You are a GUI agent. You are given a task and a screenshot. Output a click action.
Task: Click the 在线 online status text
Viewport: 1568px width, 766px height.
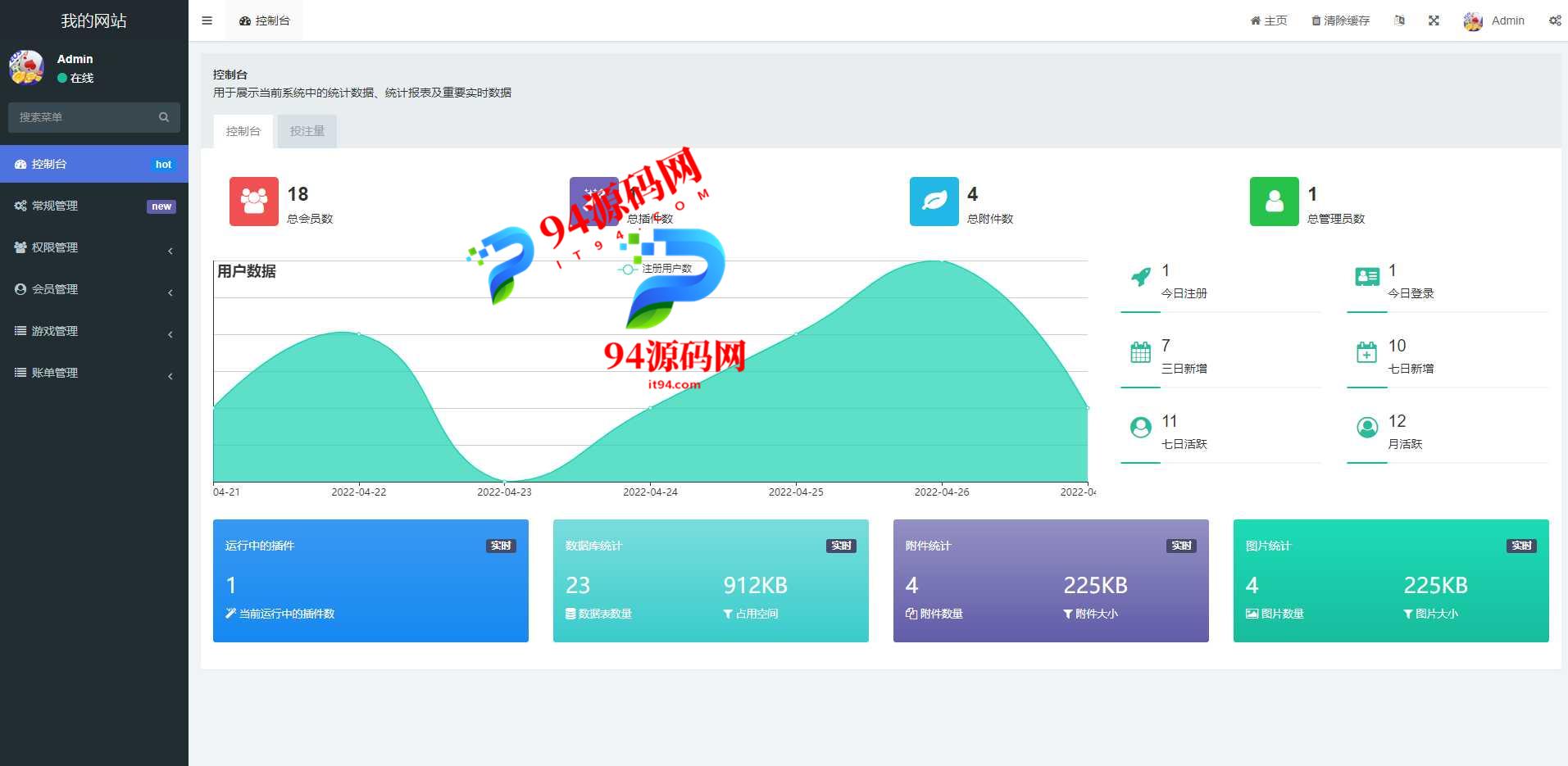(x=82, y=78)
